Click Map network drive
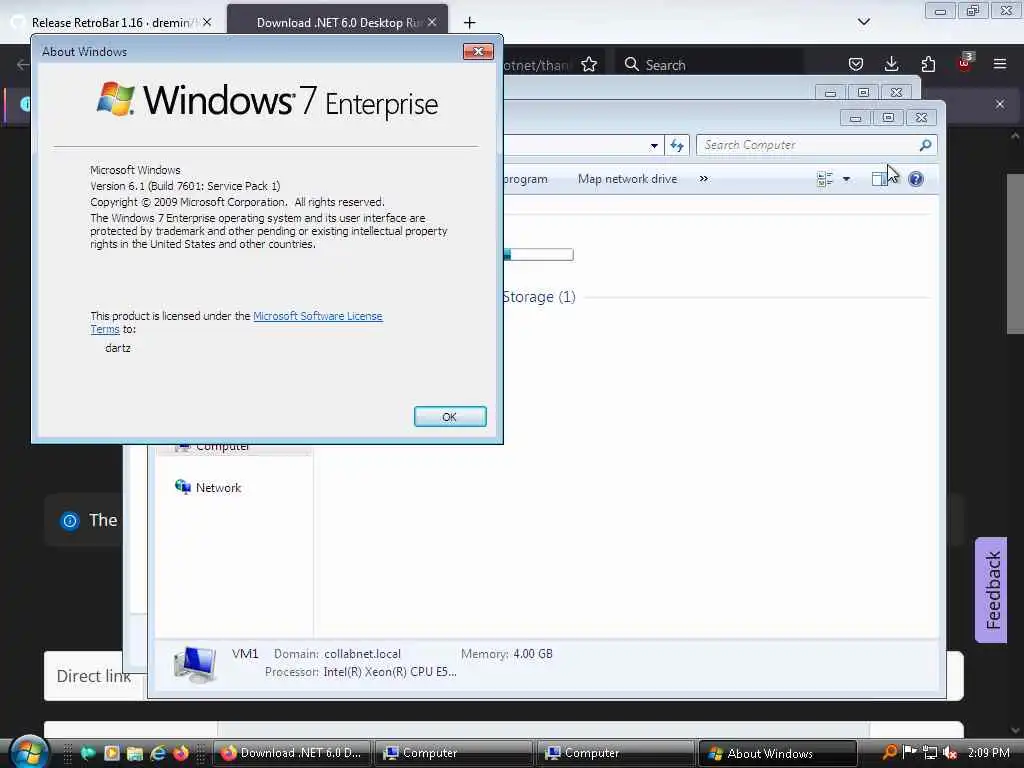This screenshot has width=1024, height=768. [627, 179]
